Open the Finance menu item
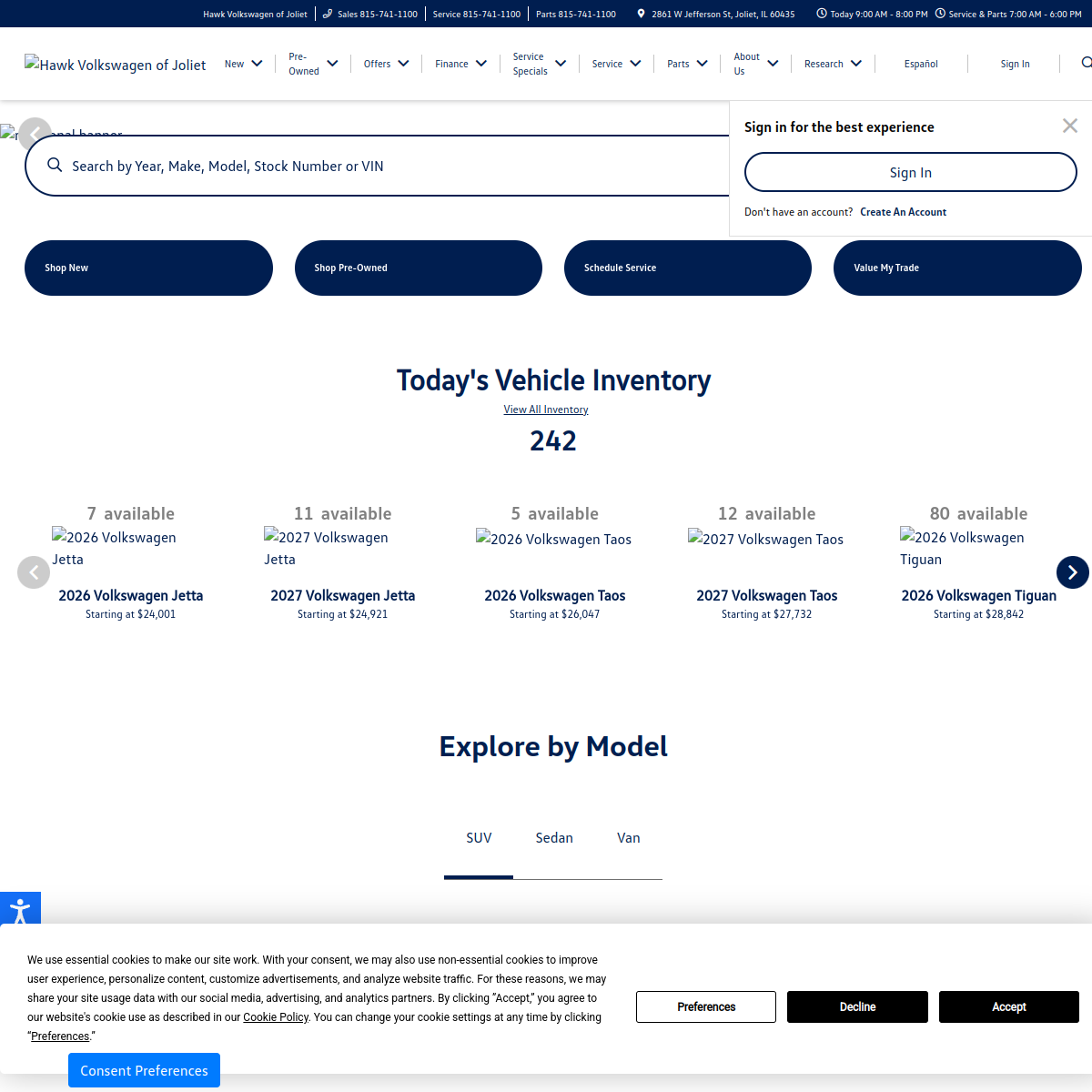 point(451,64)
